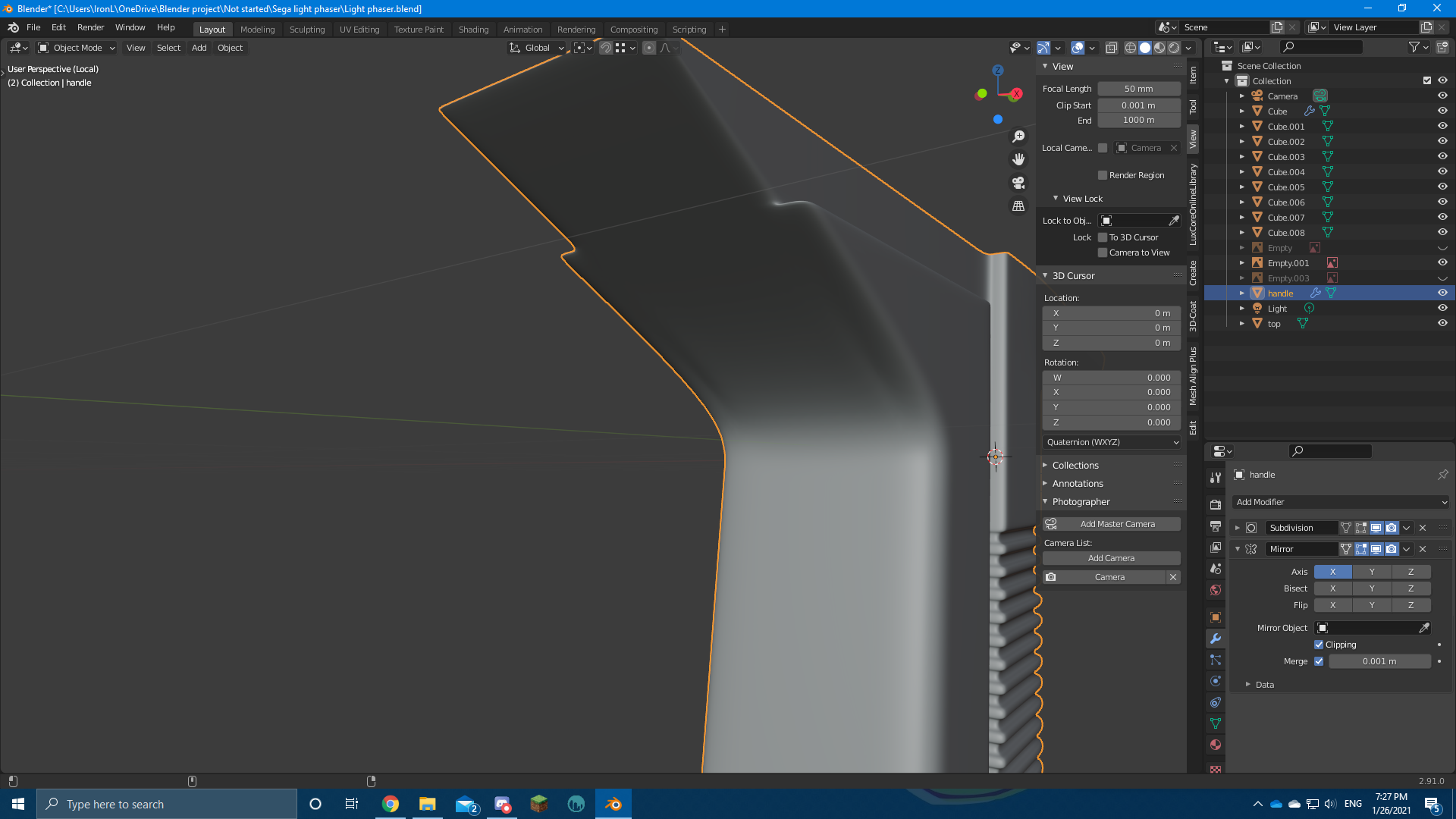Screen dimensions: 1456x819
Task: Pin the handle properties context
Action: point(1442,475)
